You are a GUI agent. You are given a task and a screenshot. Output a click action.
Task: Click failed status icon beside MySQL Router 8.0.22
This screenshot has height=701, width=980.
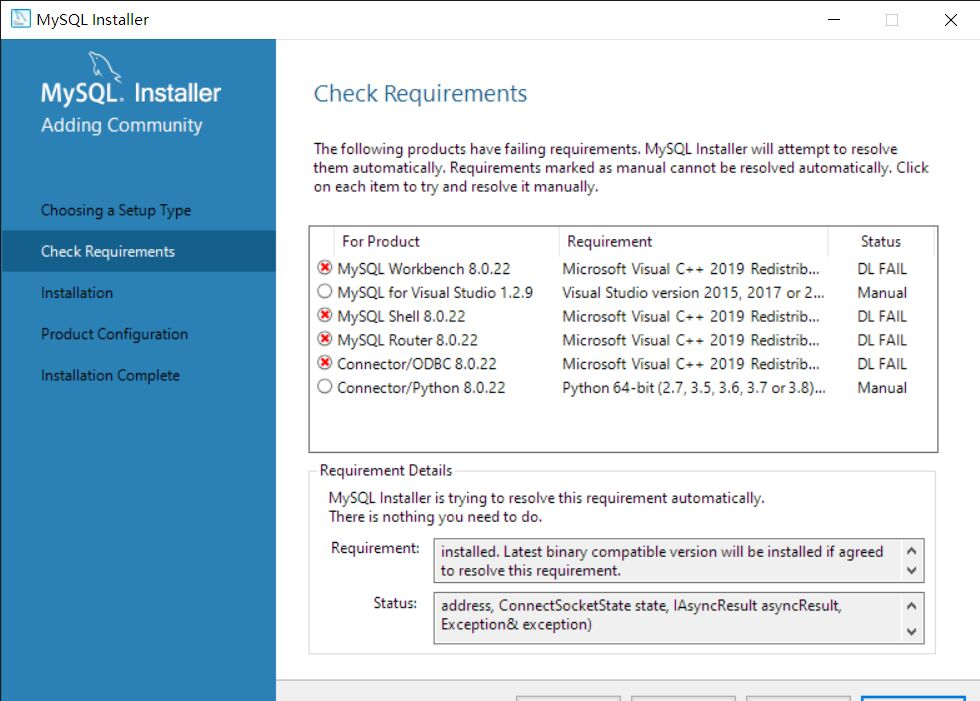[324, 340]
